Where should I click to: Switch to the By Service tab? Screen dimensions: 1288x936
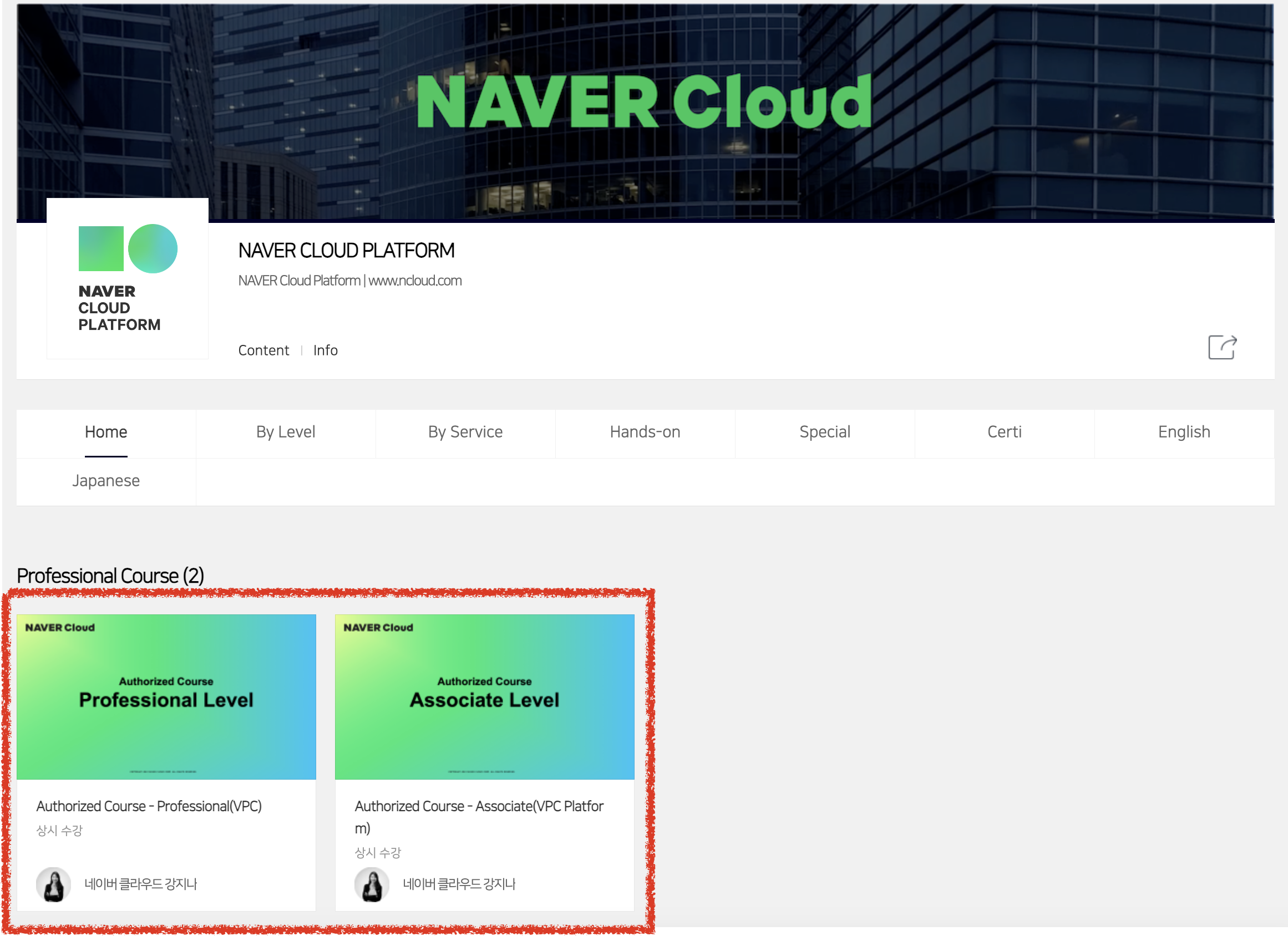[x=465, y=432]
